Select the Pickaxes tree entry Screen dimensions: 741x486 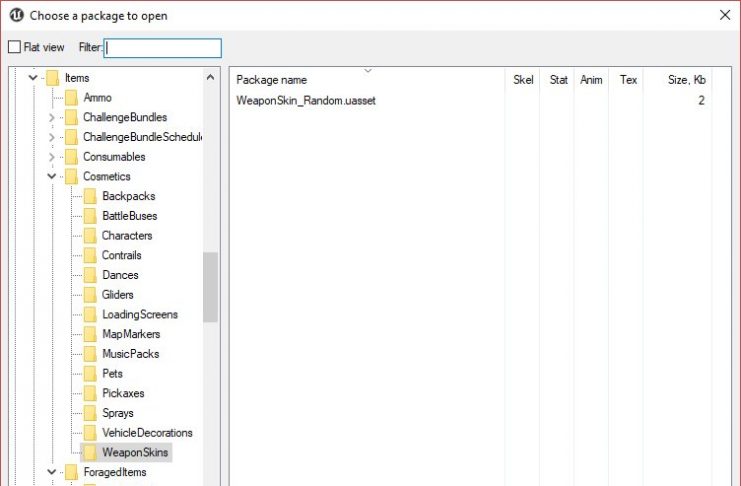click(x=123, y=393)
